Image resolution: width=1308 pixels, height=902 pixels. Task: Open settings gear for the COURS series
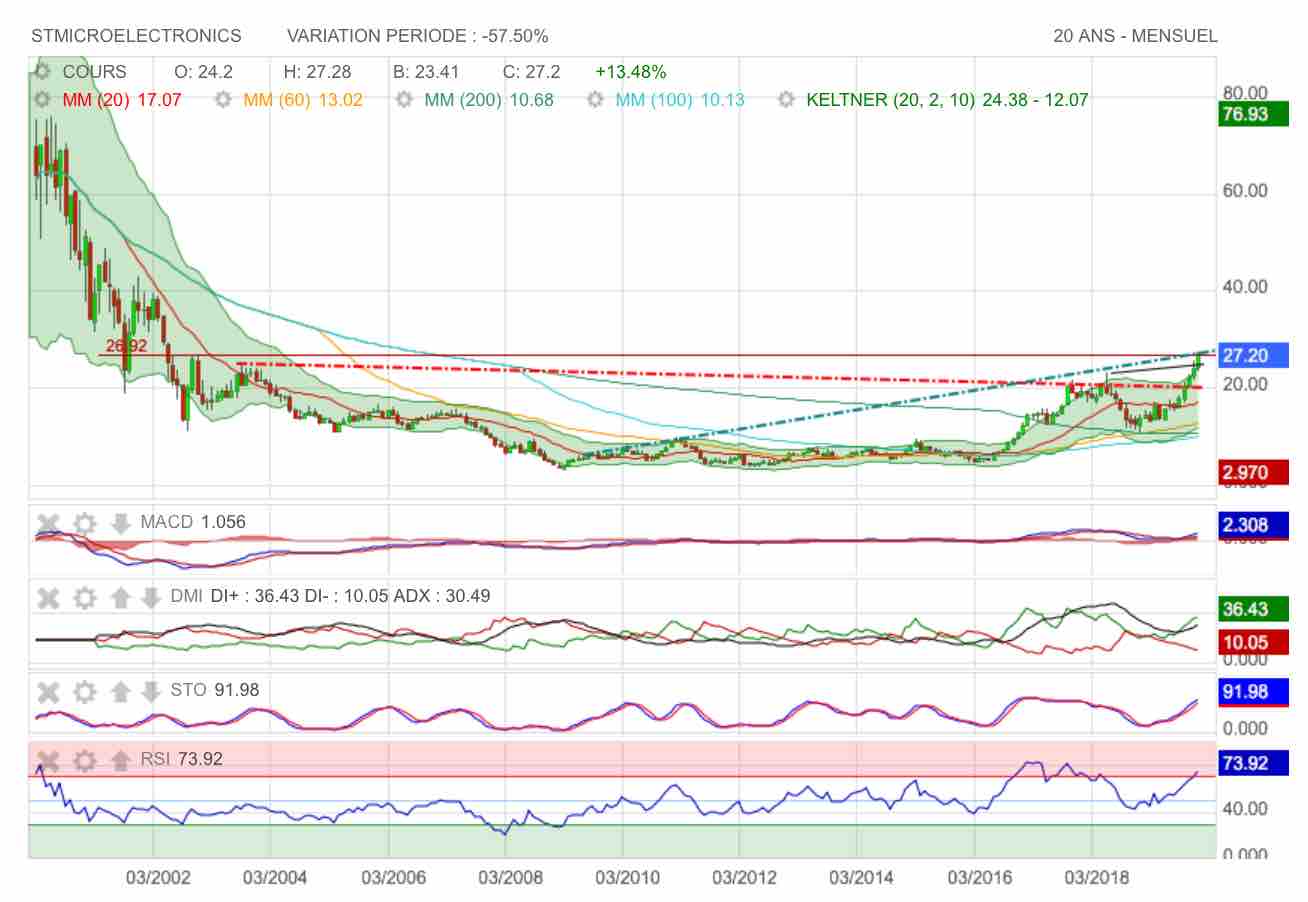42,72
